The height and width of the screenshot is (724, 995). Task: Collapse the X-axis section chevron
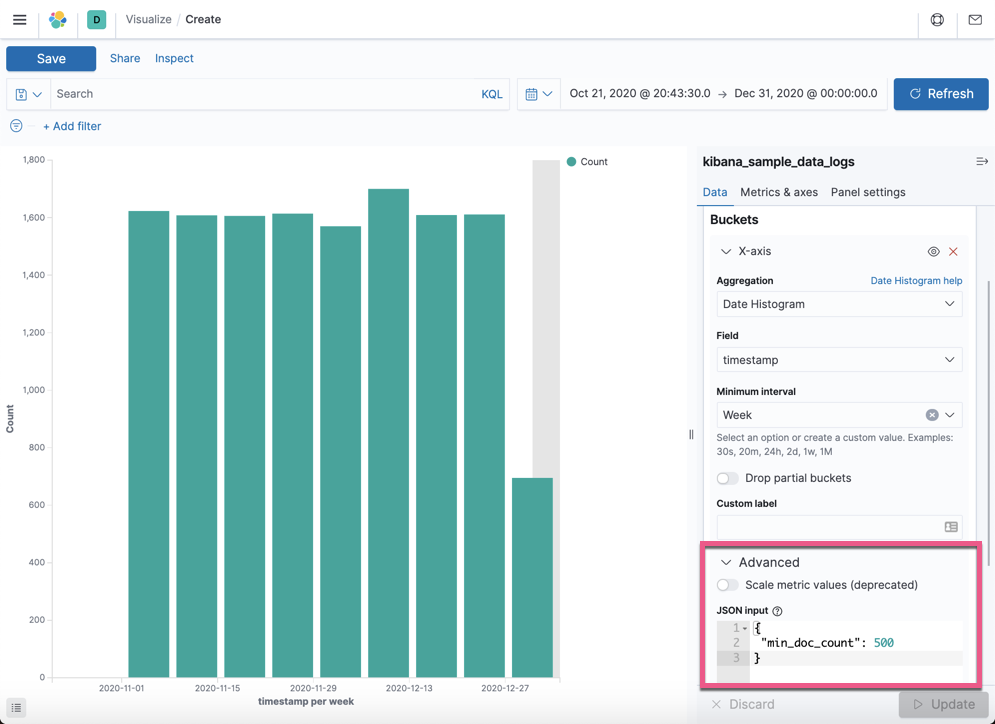726,252
